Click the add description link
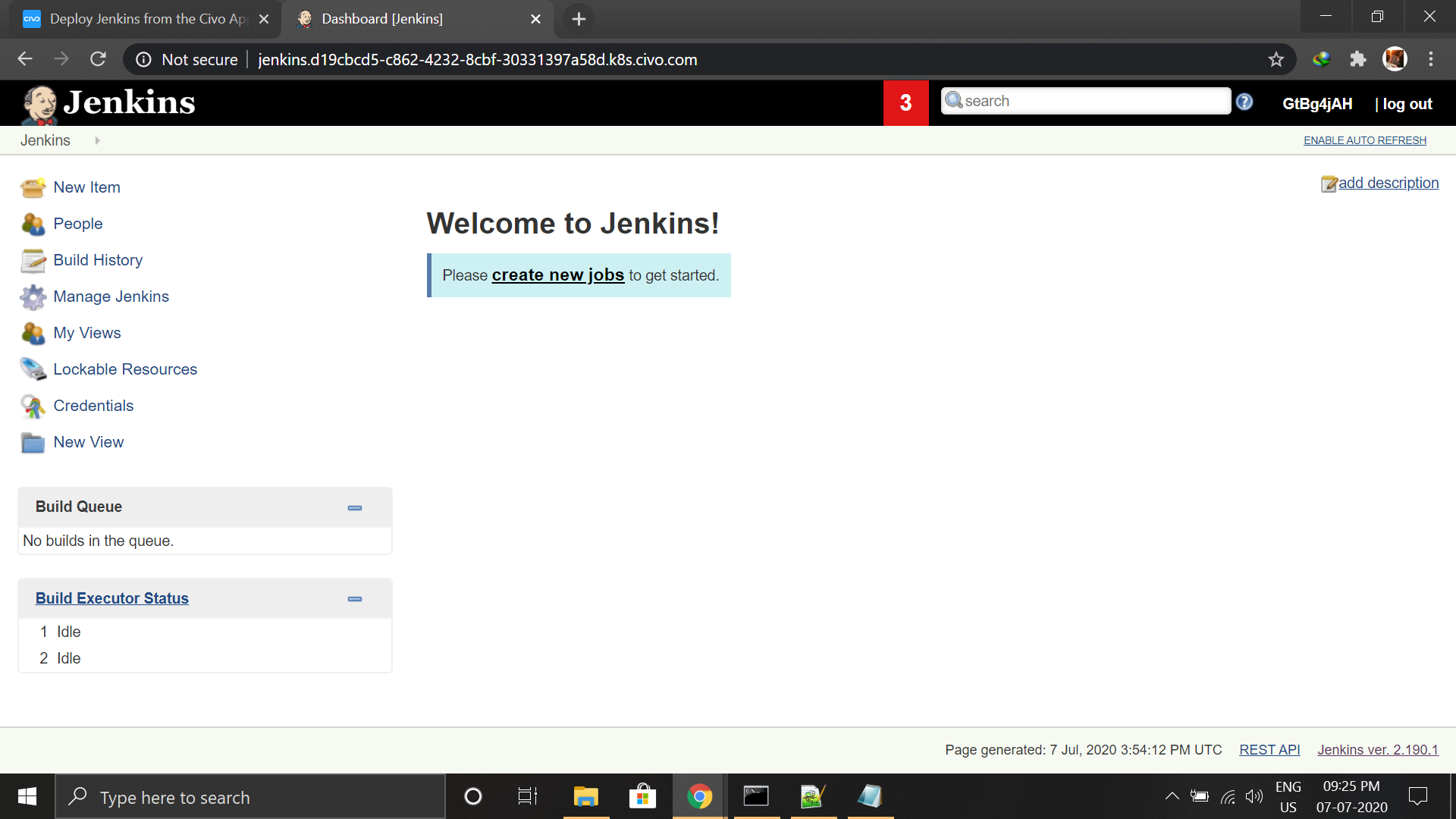 (x=1388, y=183)
